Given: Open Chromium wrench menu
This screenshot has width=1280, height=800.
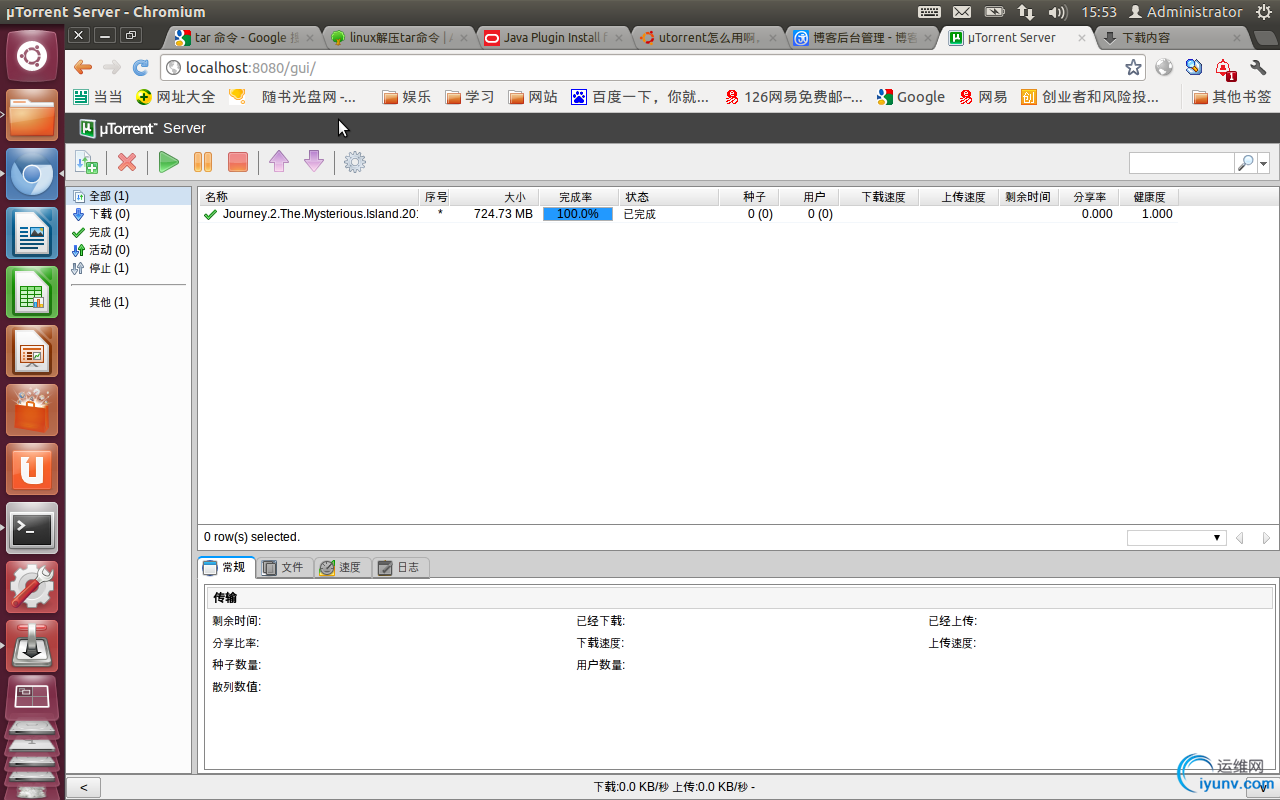Looking at the screenshot, I should [x=1258, y=67].
